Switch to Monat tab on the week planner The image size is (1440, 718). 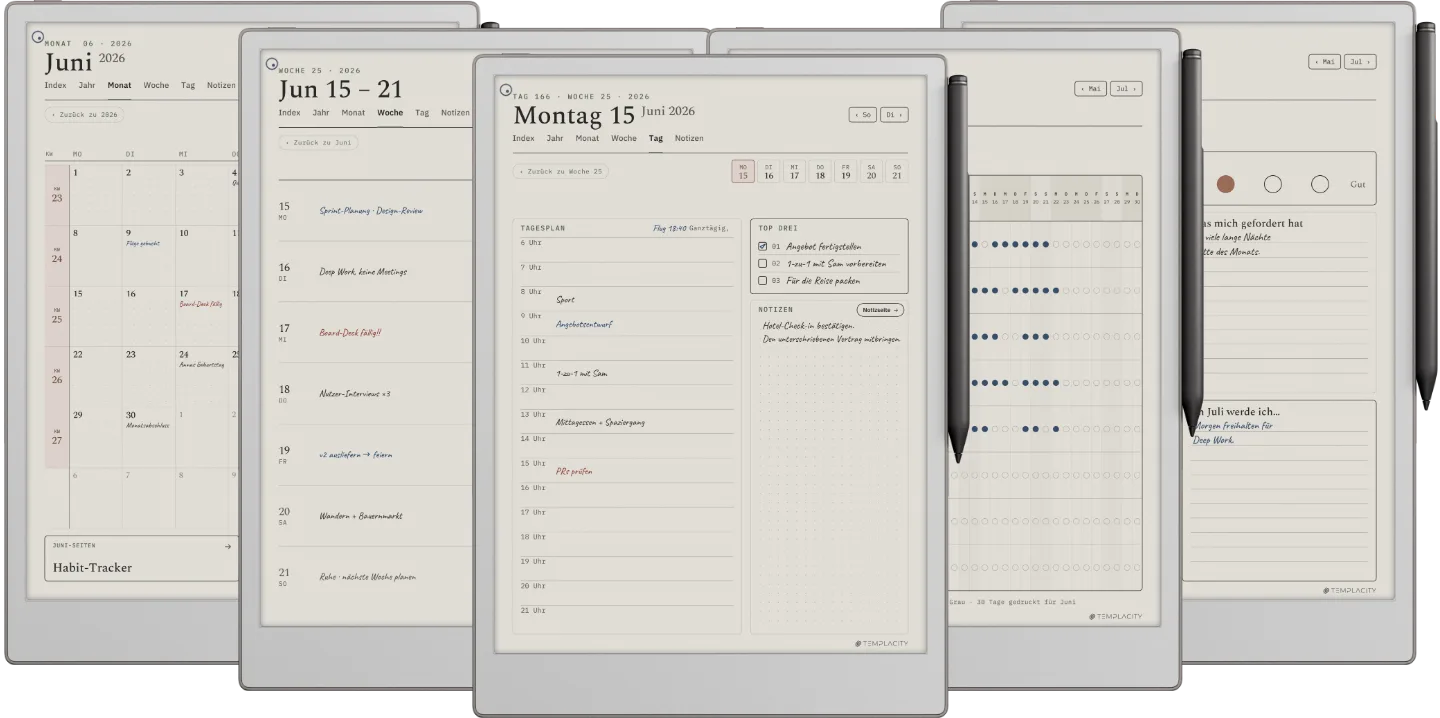click(353, 113)
